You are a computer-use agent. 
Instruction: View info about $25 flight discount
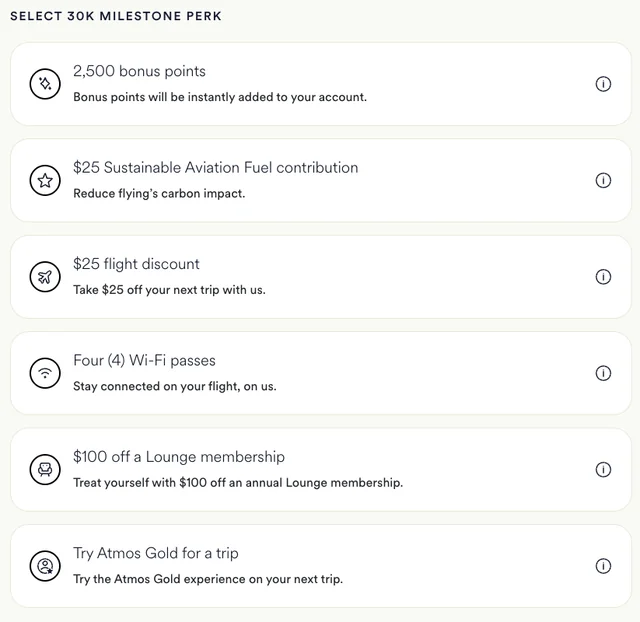(603, 277)
